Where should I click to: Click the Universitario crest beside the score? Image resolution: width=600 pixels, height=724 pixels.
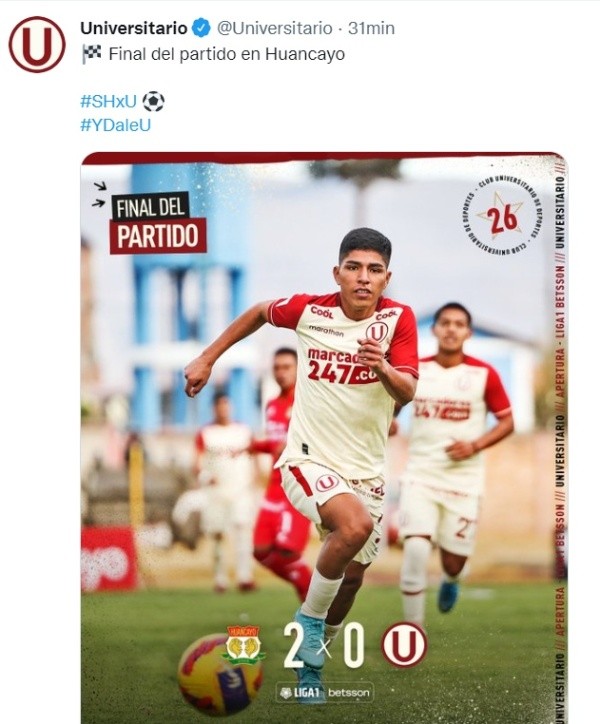coord(404,644)
